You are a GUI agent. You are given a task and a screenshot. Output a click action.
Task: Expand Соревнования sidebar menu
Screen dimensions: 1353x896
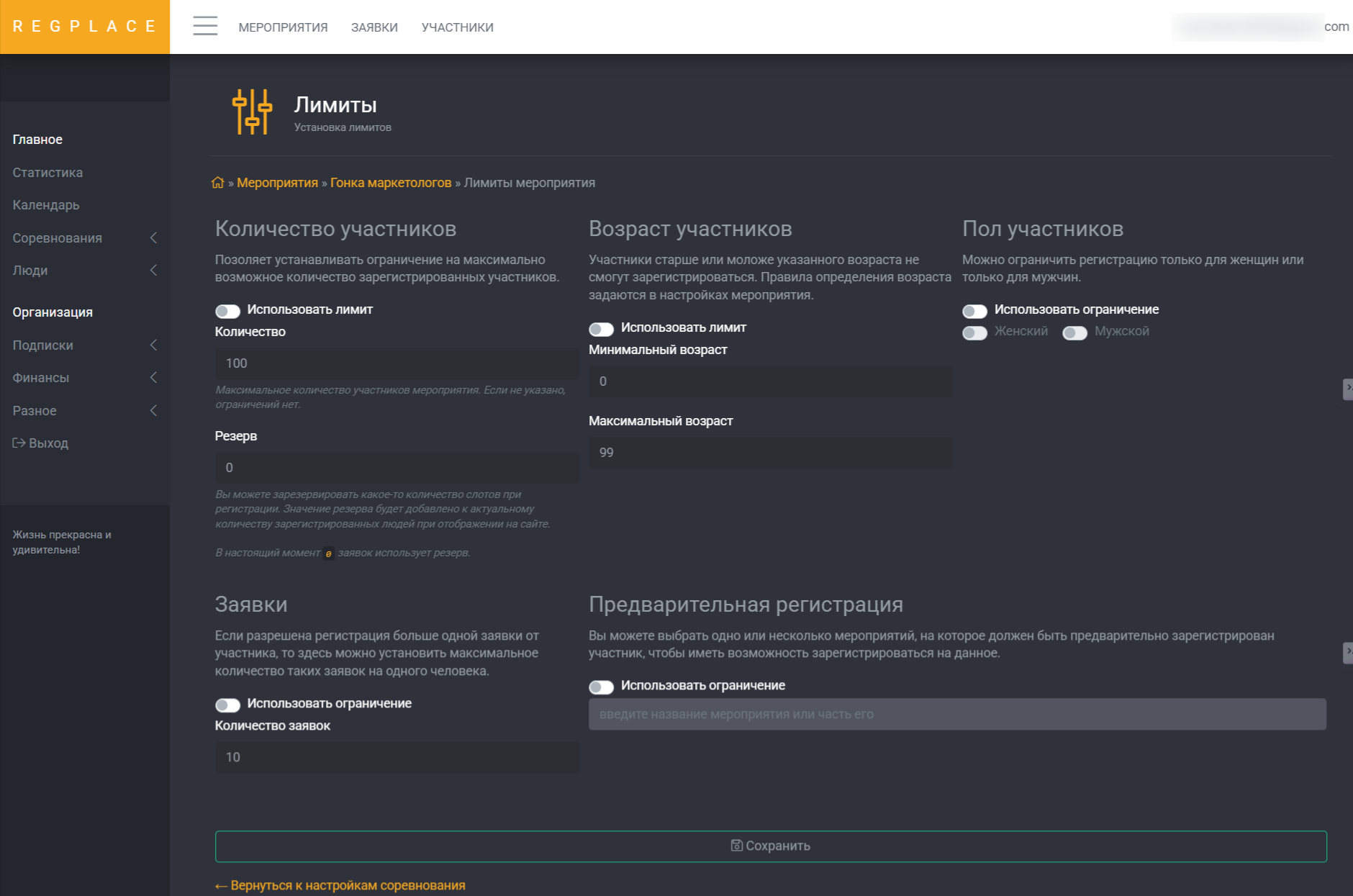pos(85,238)
